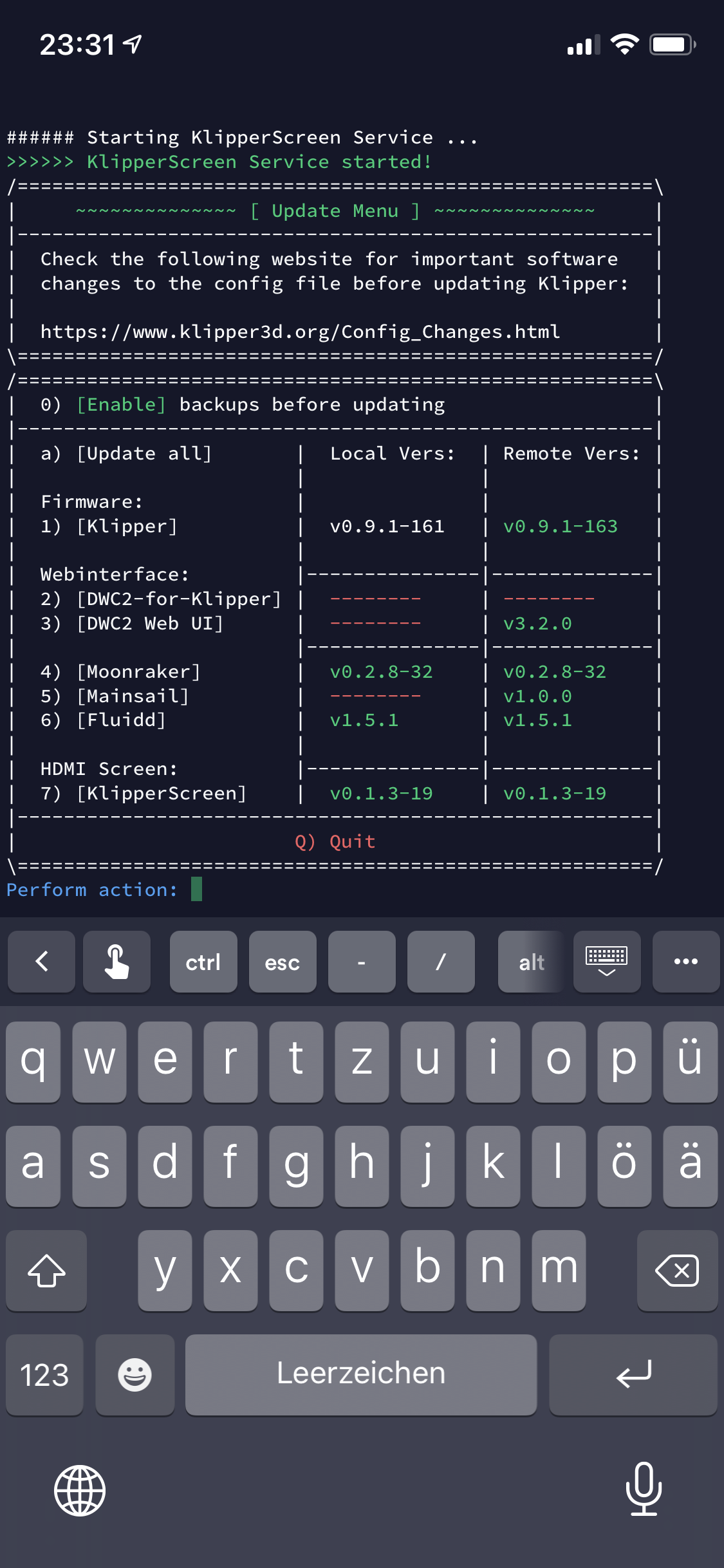Tap the b key
724x1568 pixels.
(x=427, y=1271)
